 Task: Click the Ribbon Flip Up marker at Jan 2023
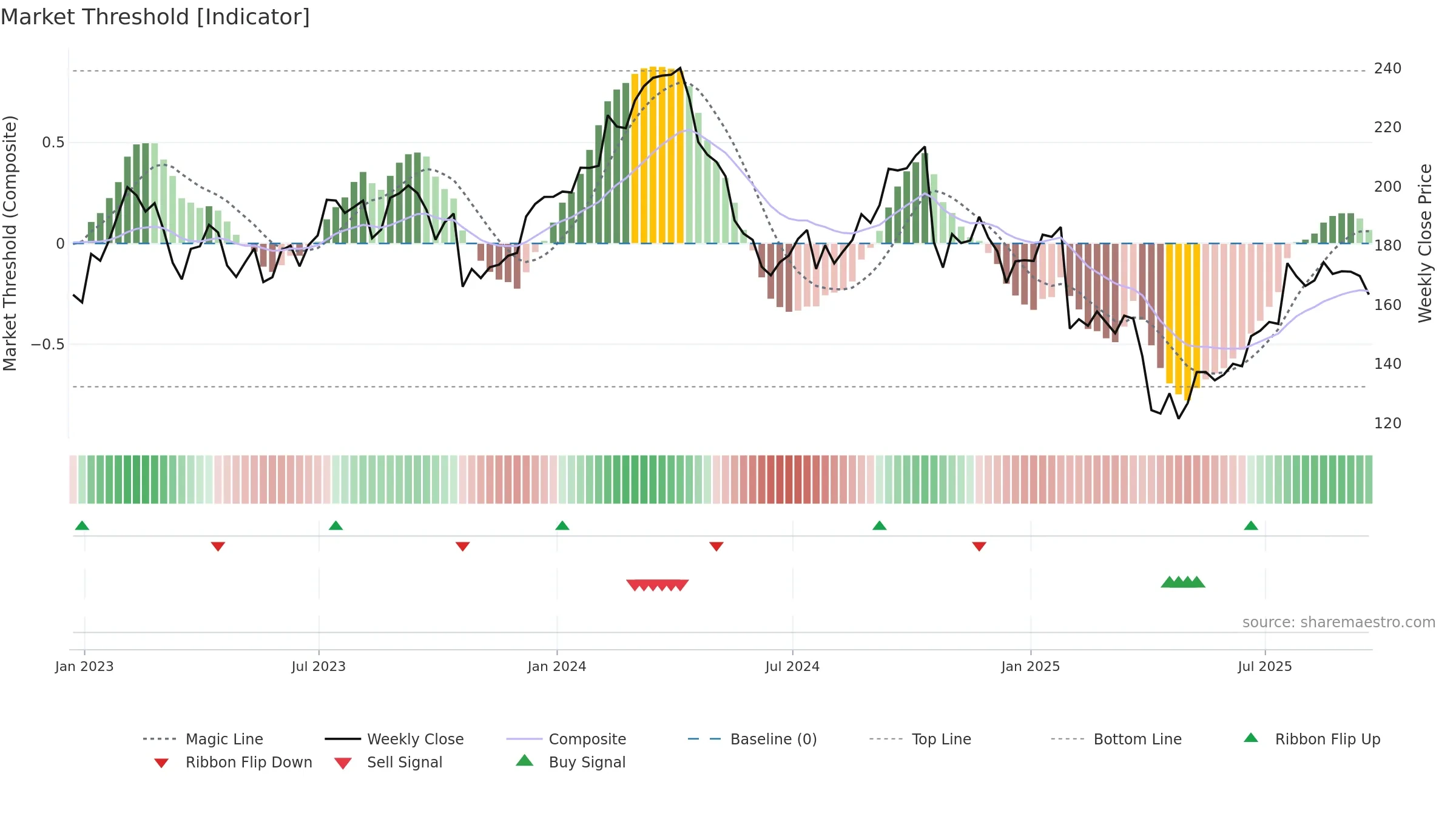pos(82,525)
